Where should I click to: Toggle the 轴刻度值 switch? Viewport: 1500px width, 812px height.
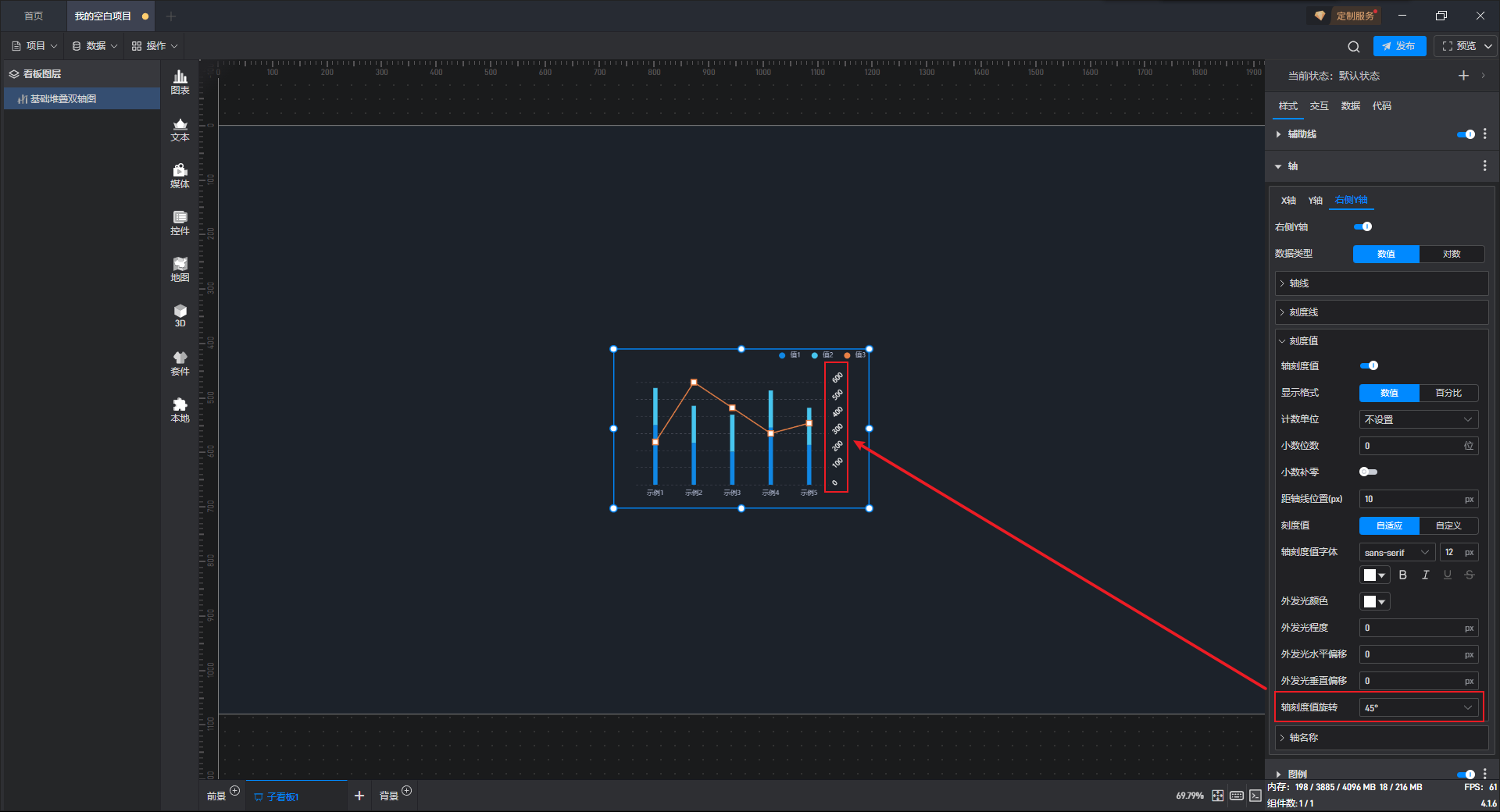tap(1370, 366)
